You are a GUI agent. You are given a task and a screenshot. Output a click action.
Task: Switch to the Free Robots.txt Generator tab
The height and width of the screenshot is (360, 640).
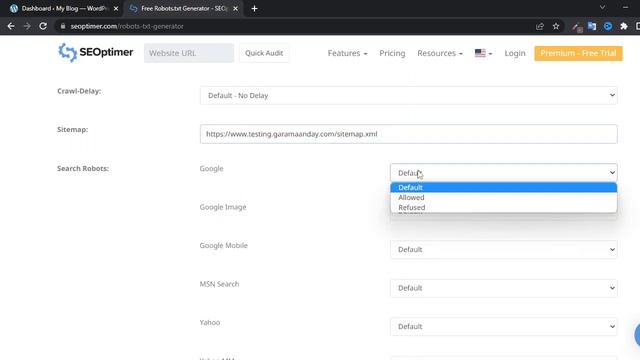(x=184, y=9)
